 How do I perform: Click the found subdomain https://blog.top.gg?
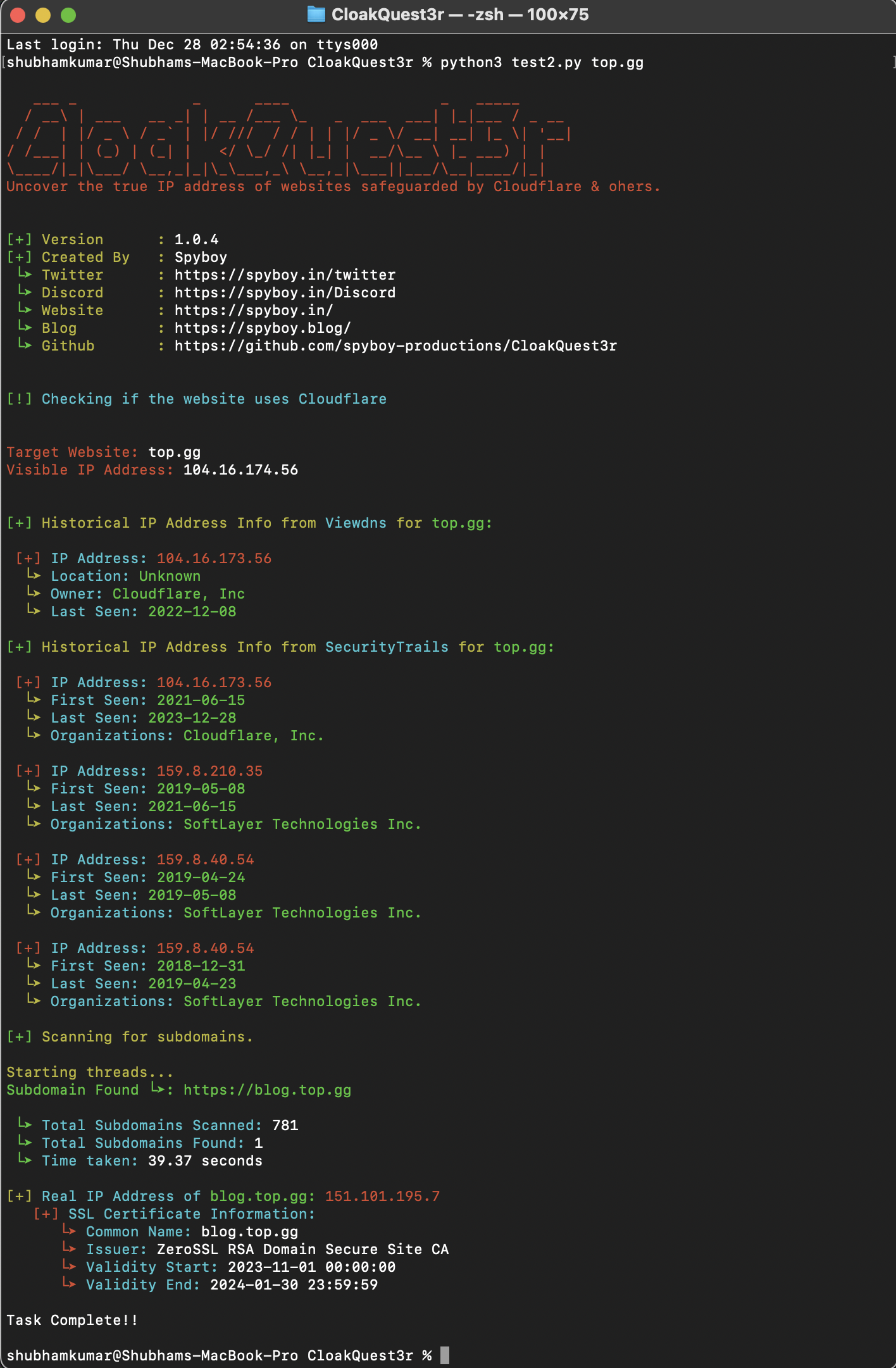click(267, 1090)
